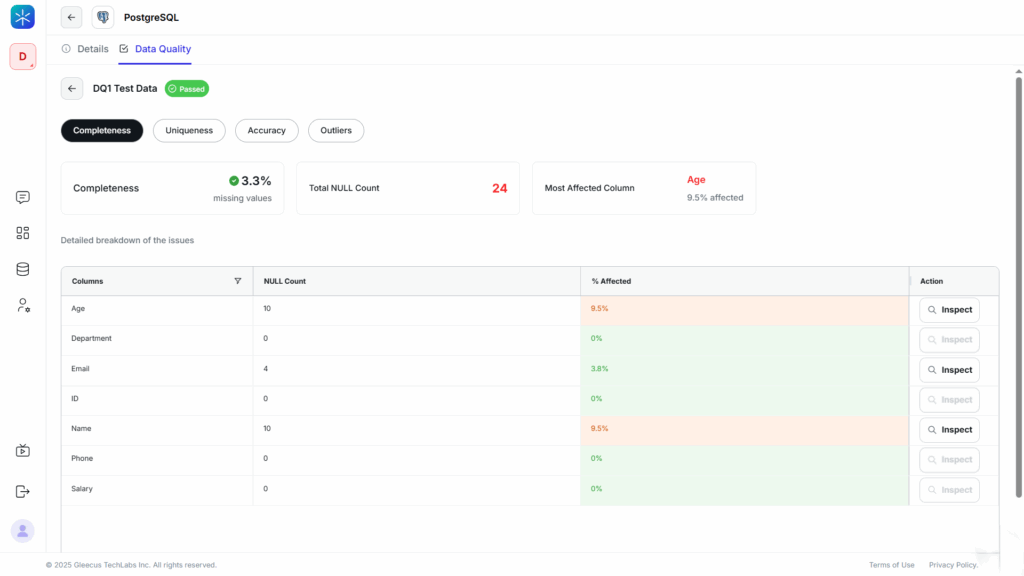Viewport: 1024px width, 576px height.
Task: Open the video tutorials sidebar icon
Action: pos(23,451)
